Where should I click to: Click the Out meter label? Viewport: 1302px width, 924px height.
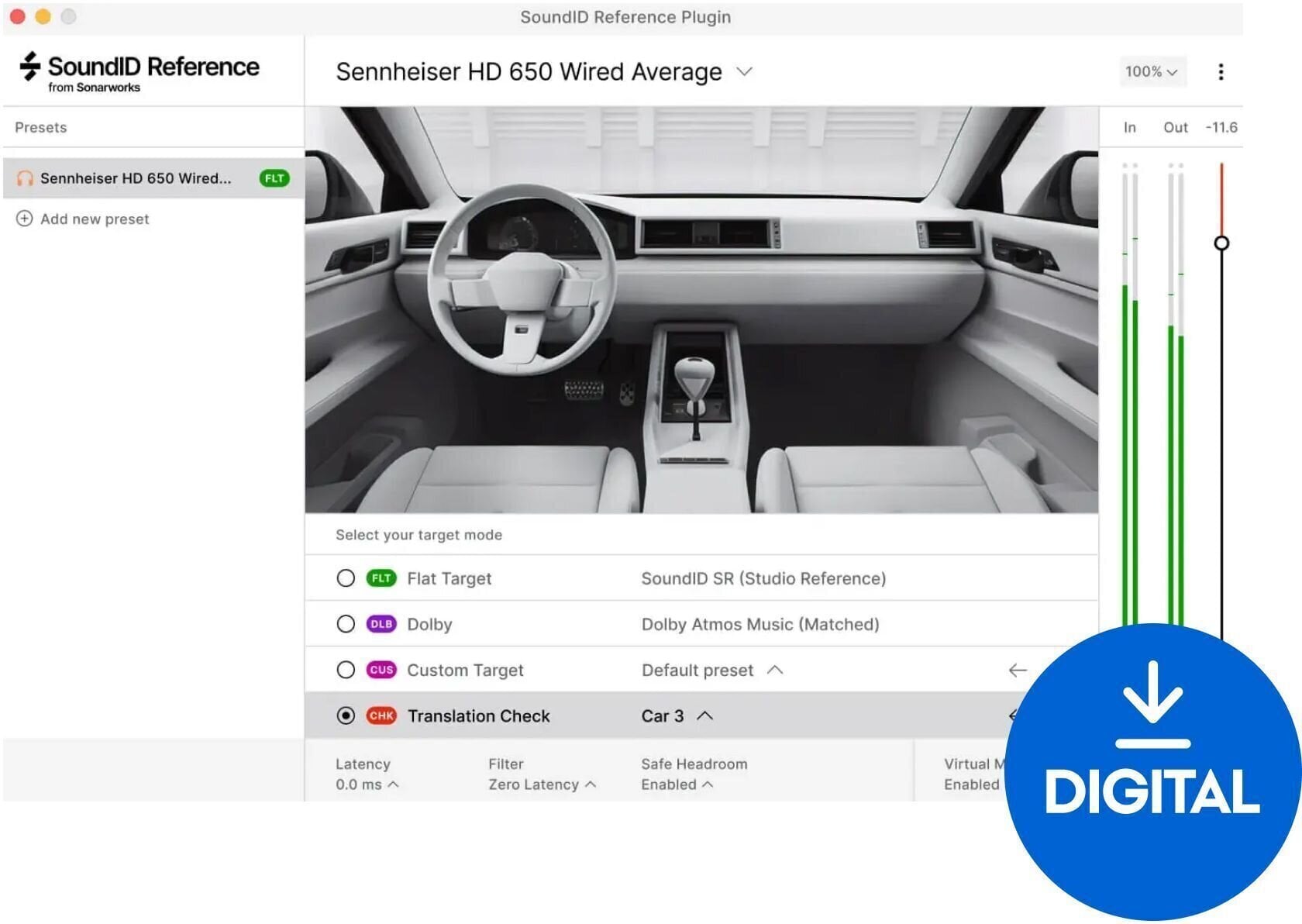pyautogui.click(x=1176, y=127)
